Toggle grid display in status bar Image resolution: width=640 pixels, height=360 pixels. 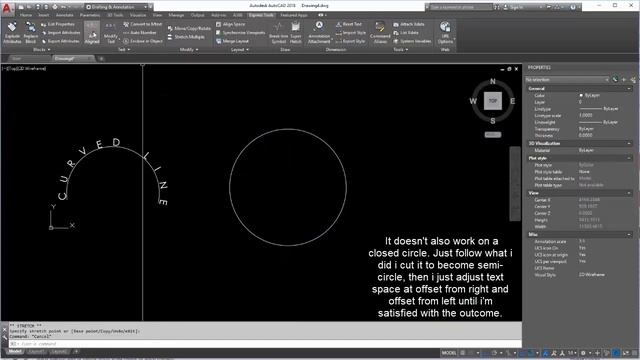(462, 353)
